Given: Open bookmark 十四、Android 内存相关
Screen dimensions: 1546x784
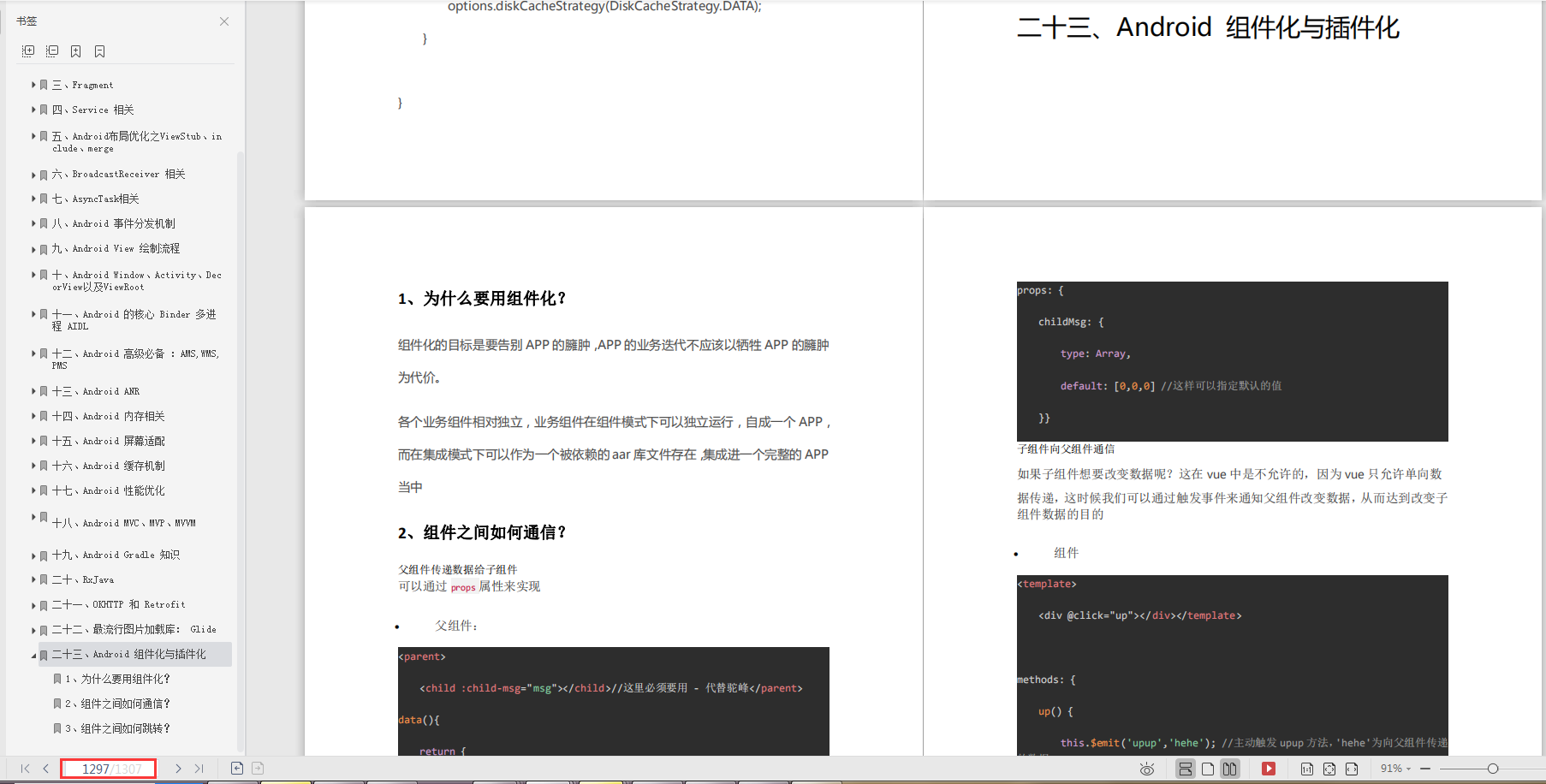Looking at the screenshot, I should pos(109,416).
